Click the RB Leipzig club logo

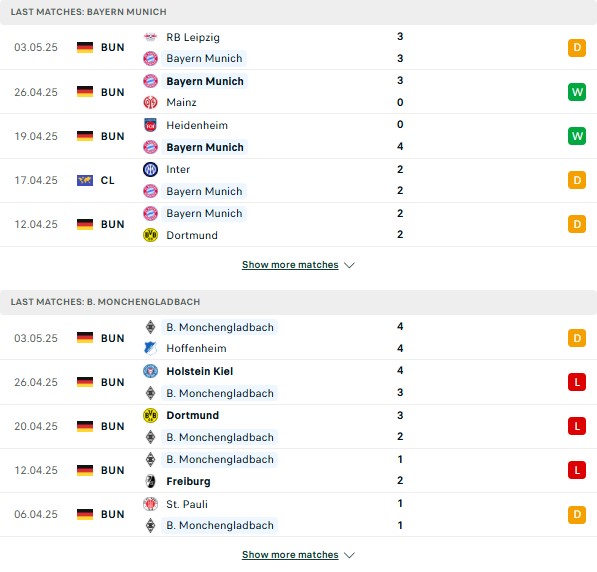(150, 37)
